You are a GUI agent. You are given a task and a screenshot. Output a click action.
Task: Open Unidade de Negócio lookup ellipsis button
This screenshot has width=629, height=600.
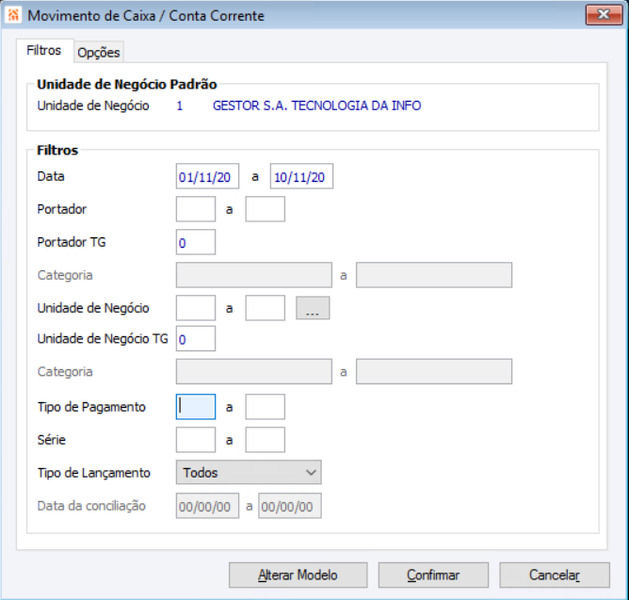tap(313, 308)
